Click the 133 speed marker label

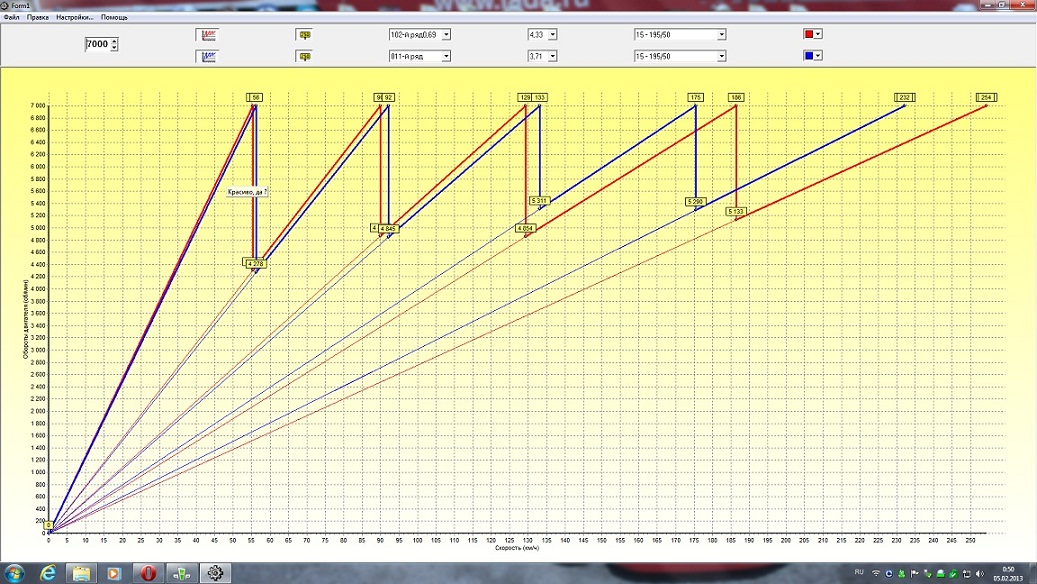(x=540, y=97)
